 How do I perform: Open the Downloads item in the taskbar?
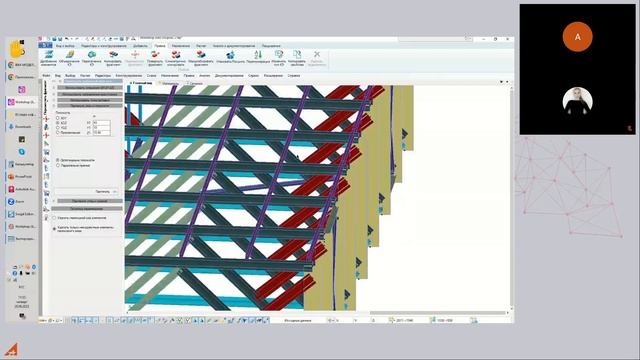tap(22, 127)
